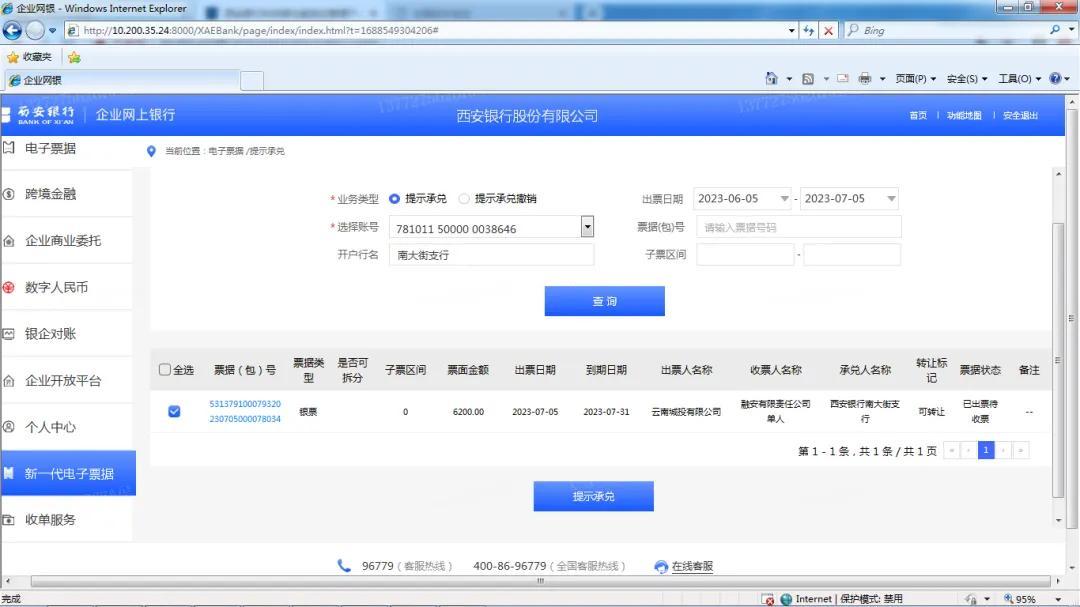Toggle the 全选 select-all checkbox

click(165, 369)
